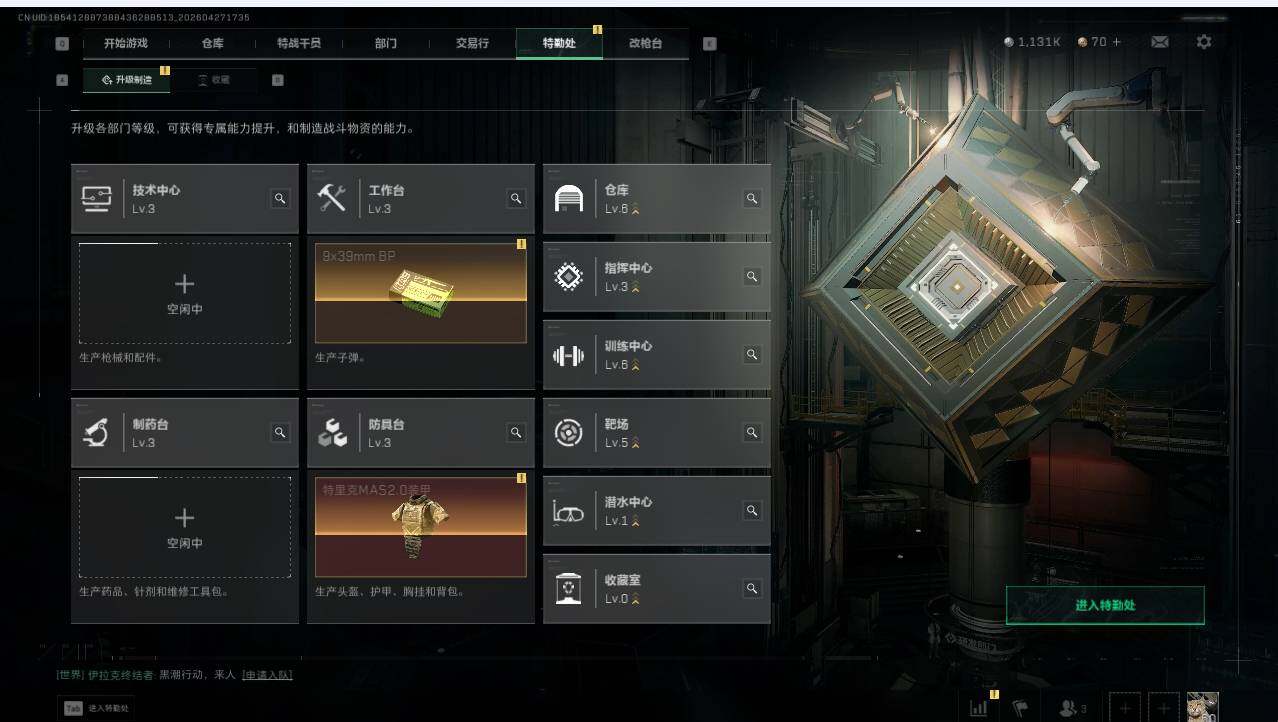Click the magnifier on 靶场 row
This screenshot has width=1278, height=722.
click(752, 433)
